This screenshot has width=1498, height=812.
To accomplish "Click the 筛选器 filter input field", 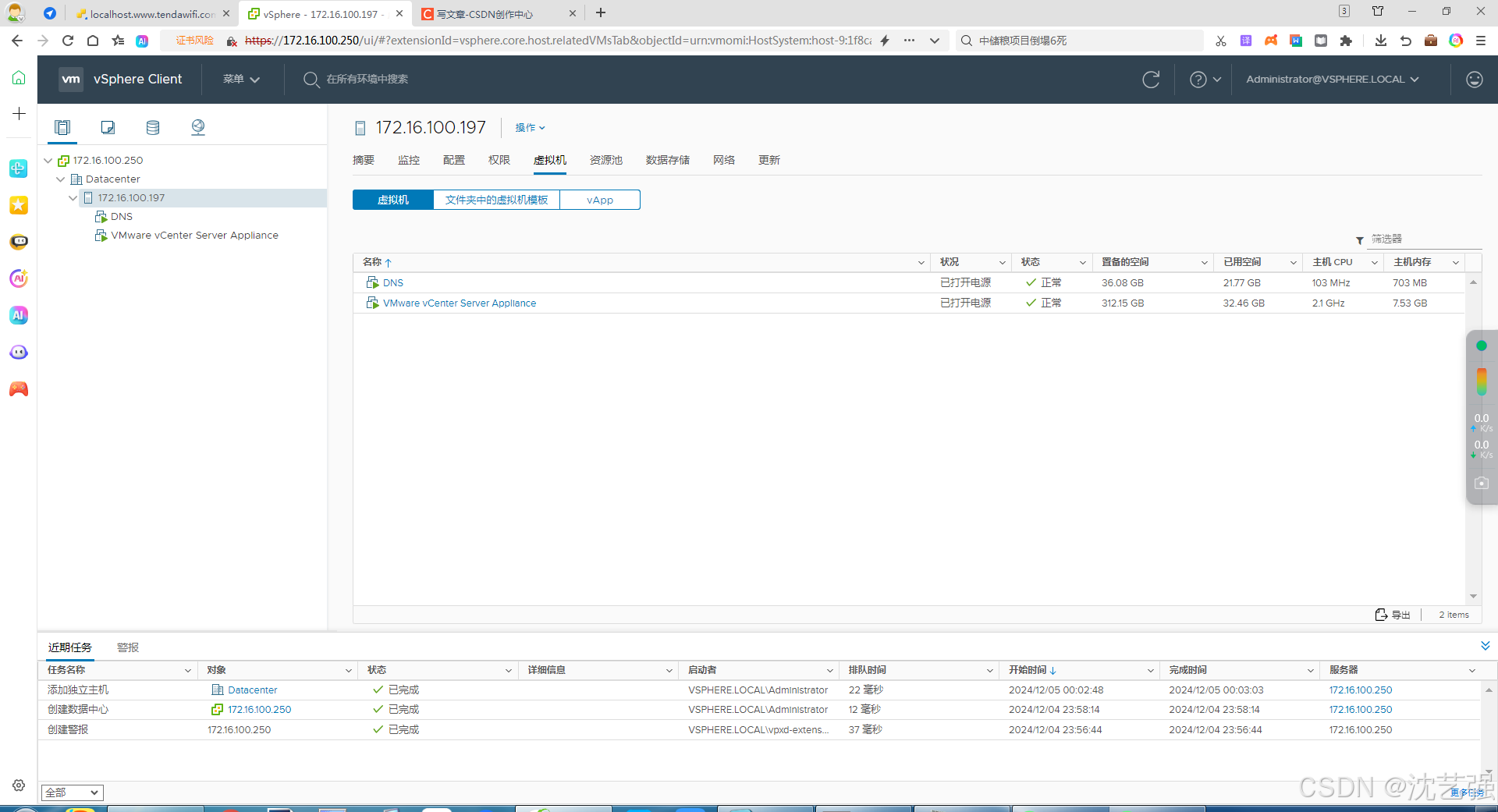I will (x=1425, y=239).
